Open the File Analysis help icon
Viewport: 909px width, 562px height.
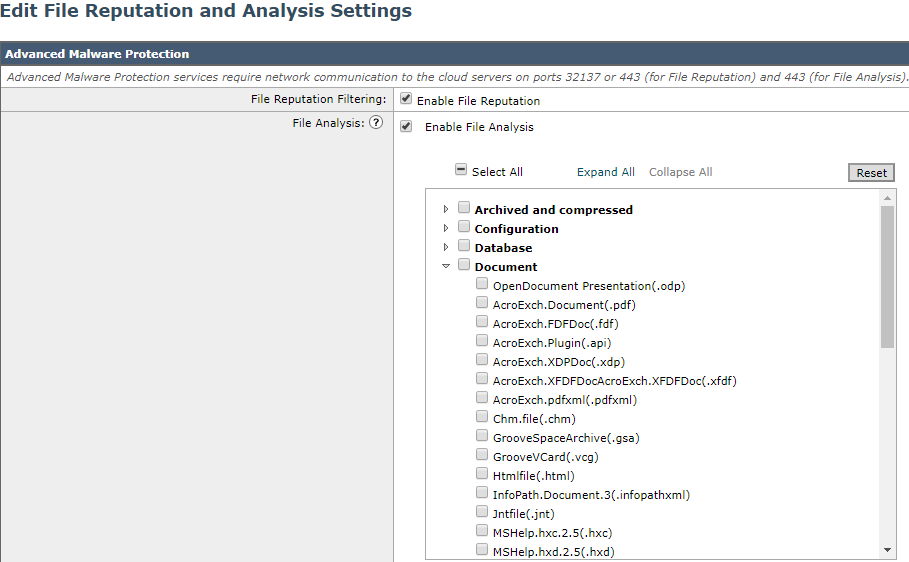(376, 122)
